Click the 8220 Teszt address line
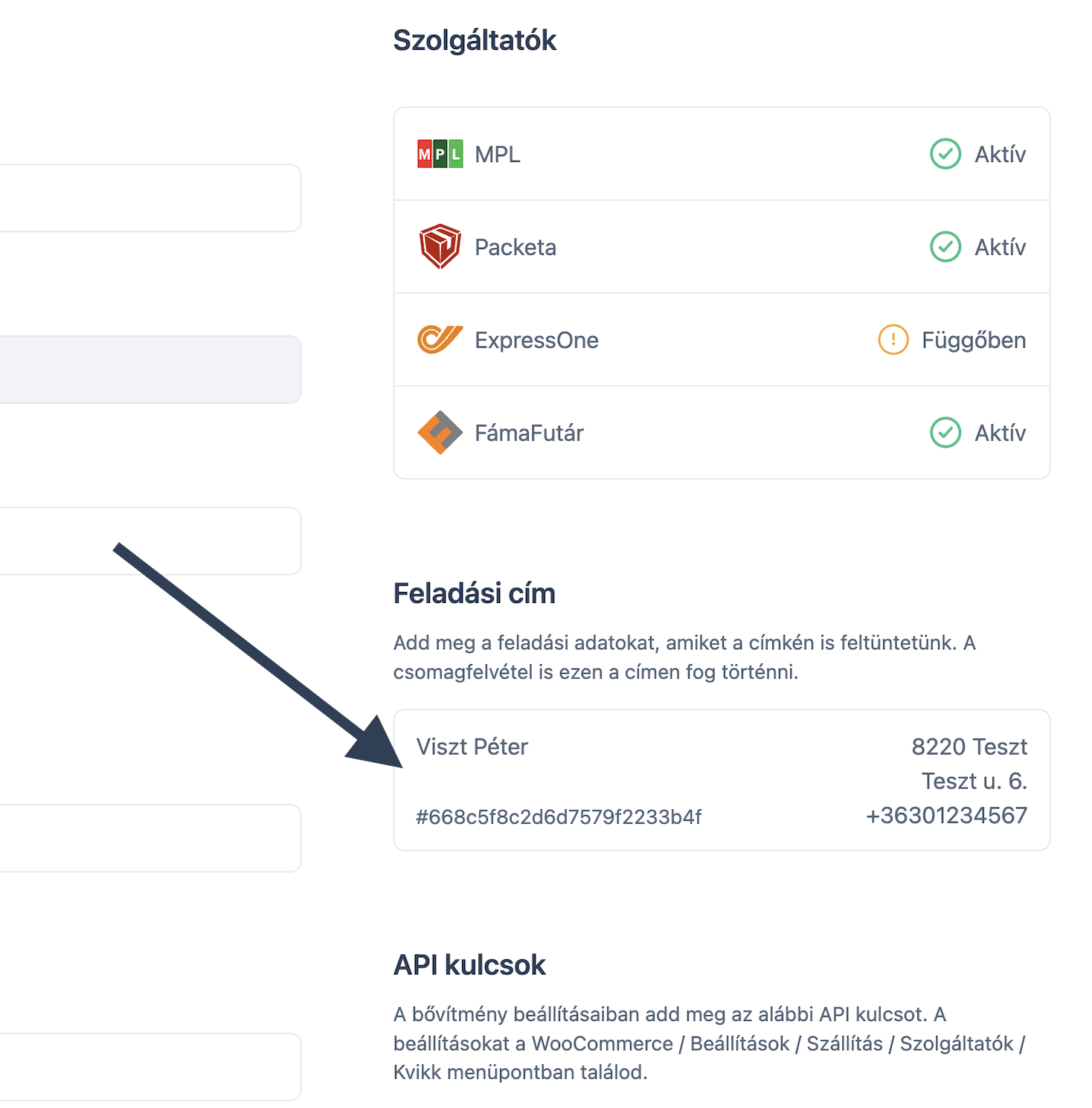This screenshot has width=1092, height=1108. 969,747
